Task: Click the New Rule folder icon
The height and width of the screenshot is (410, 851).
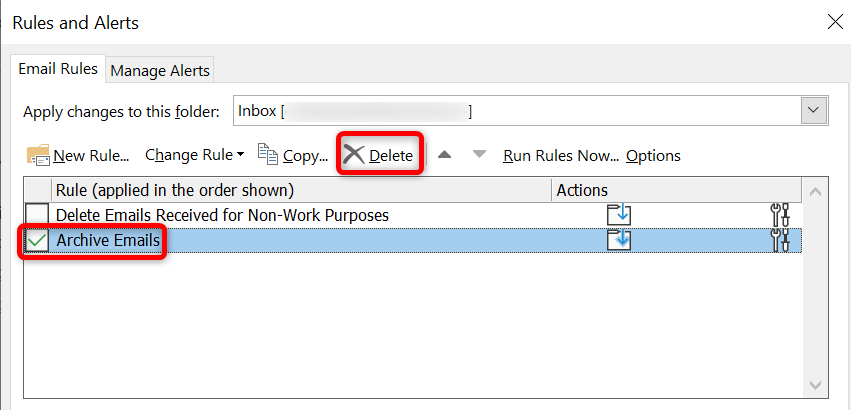Action: click(39, 155)
